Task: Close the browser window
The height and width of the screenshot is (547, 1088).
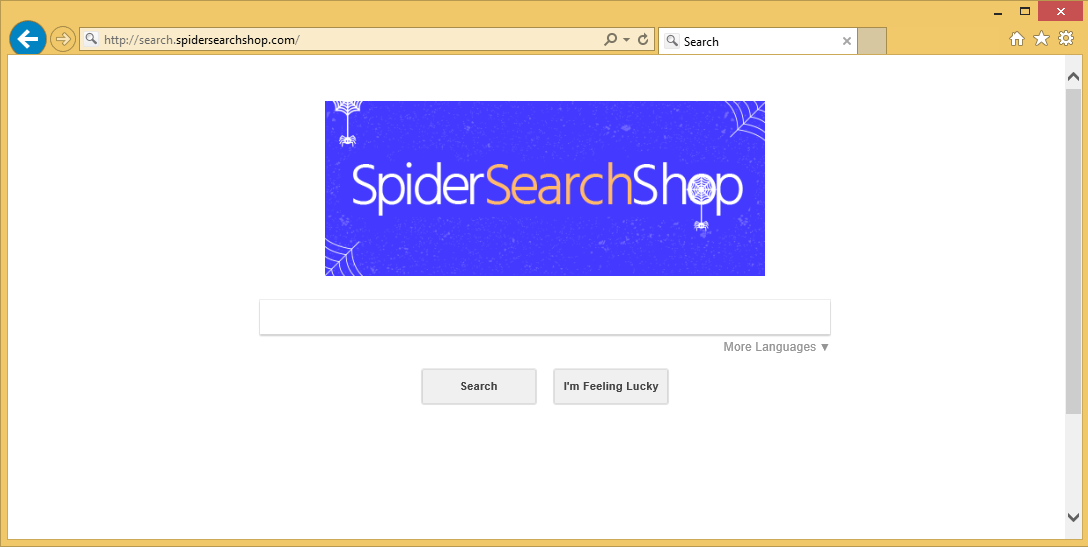Action: coord(1060,11)
